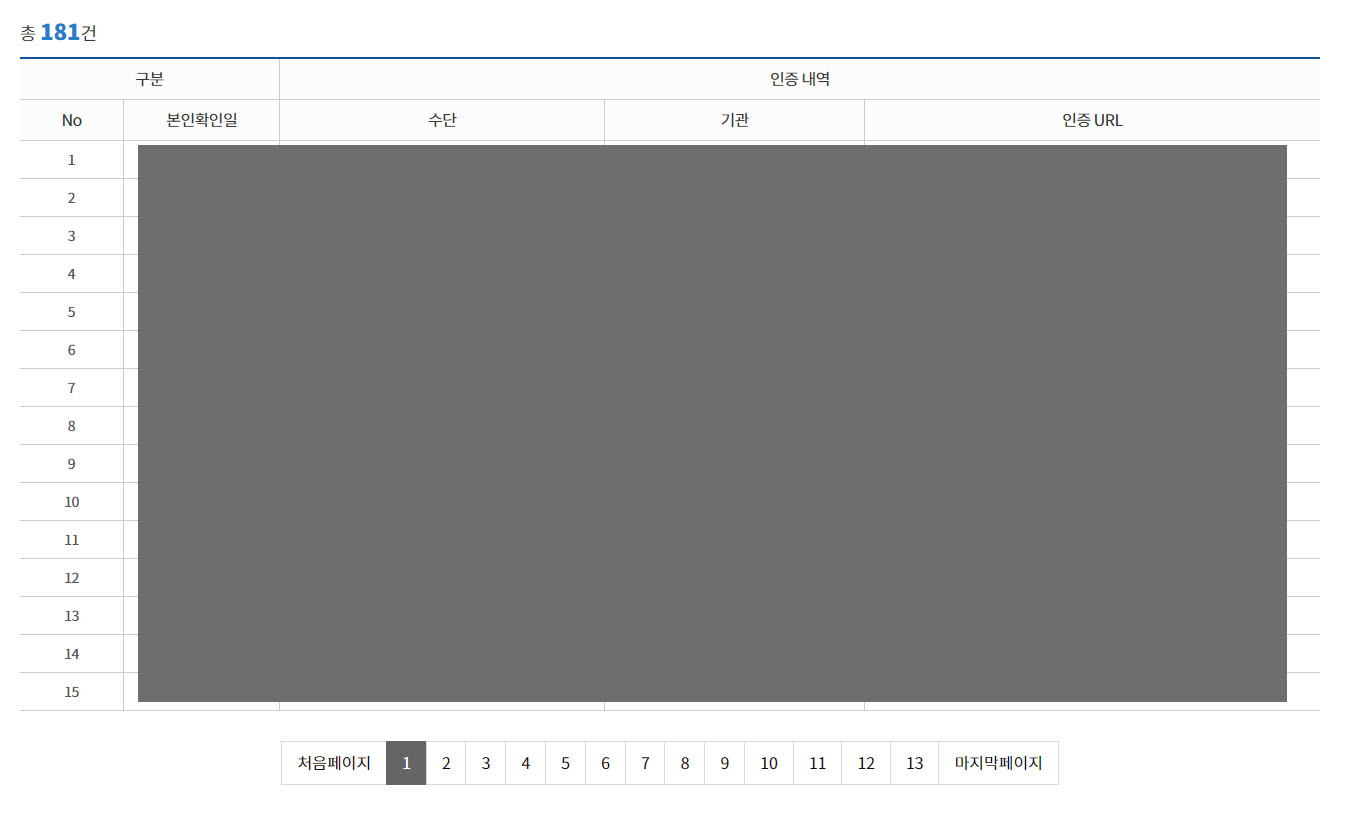Screen dimensions: 1365x816
Task: Select row number 15 cell
Action: pyautogui.click(x=72, y=692)
